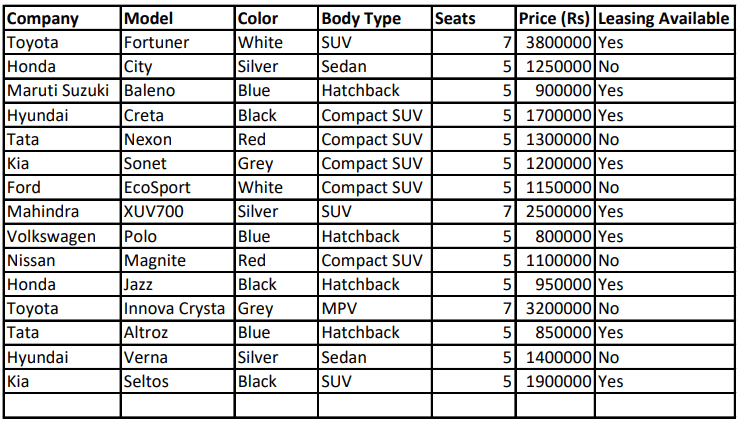Click the Altroz model cell

click(145, 333)
